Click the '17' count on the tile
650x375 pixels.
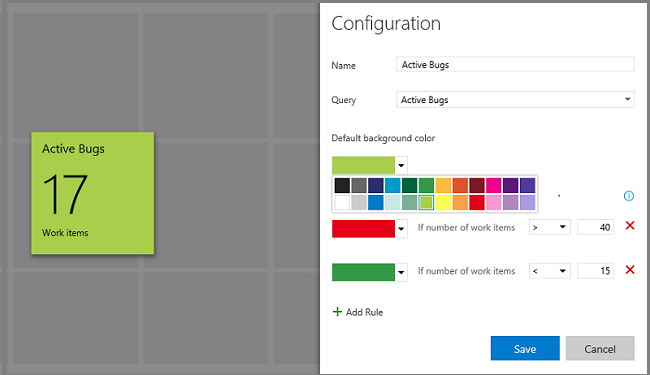click(x=65, y=194)
